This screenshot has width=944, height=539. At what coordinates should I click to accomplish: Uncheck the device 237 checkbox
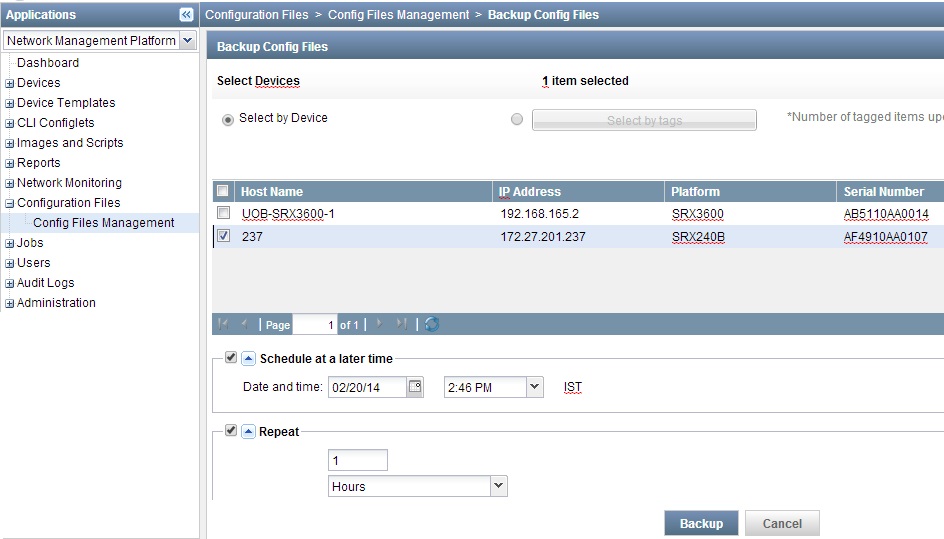223,235
